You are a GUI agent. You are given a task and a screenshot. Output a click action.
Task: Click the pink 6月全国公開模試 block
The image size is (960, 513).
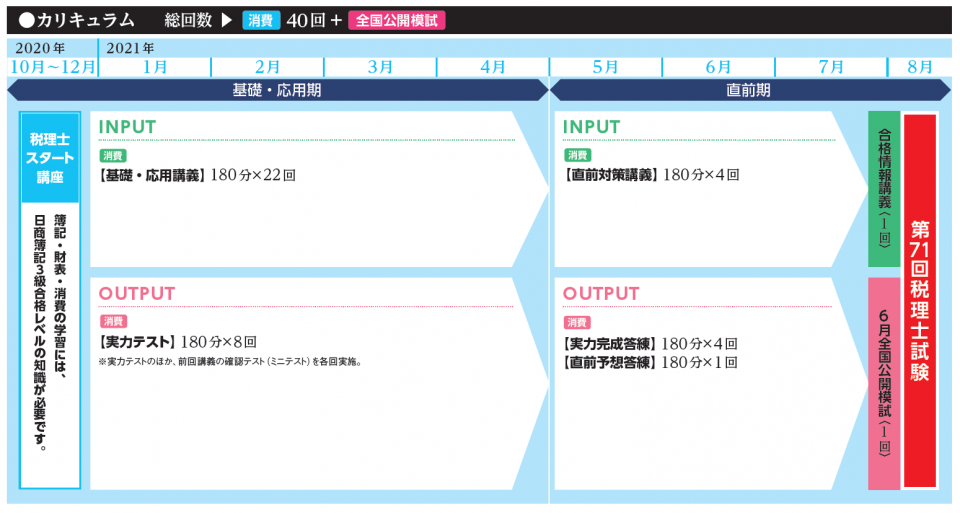click(x=884, y=383)
